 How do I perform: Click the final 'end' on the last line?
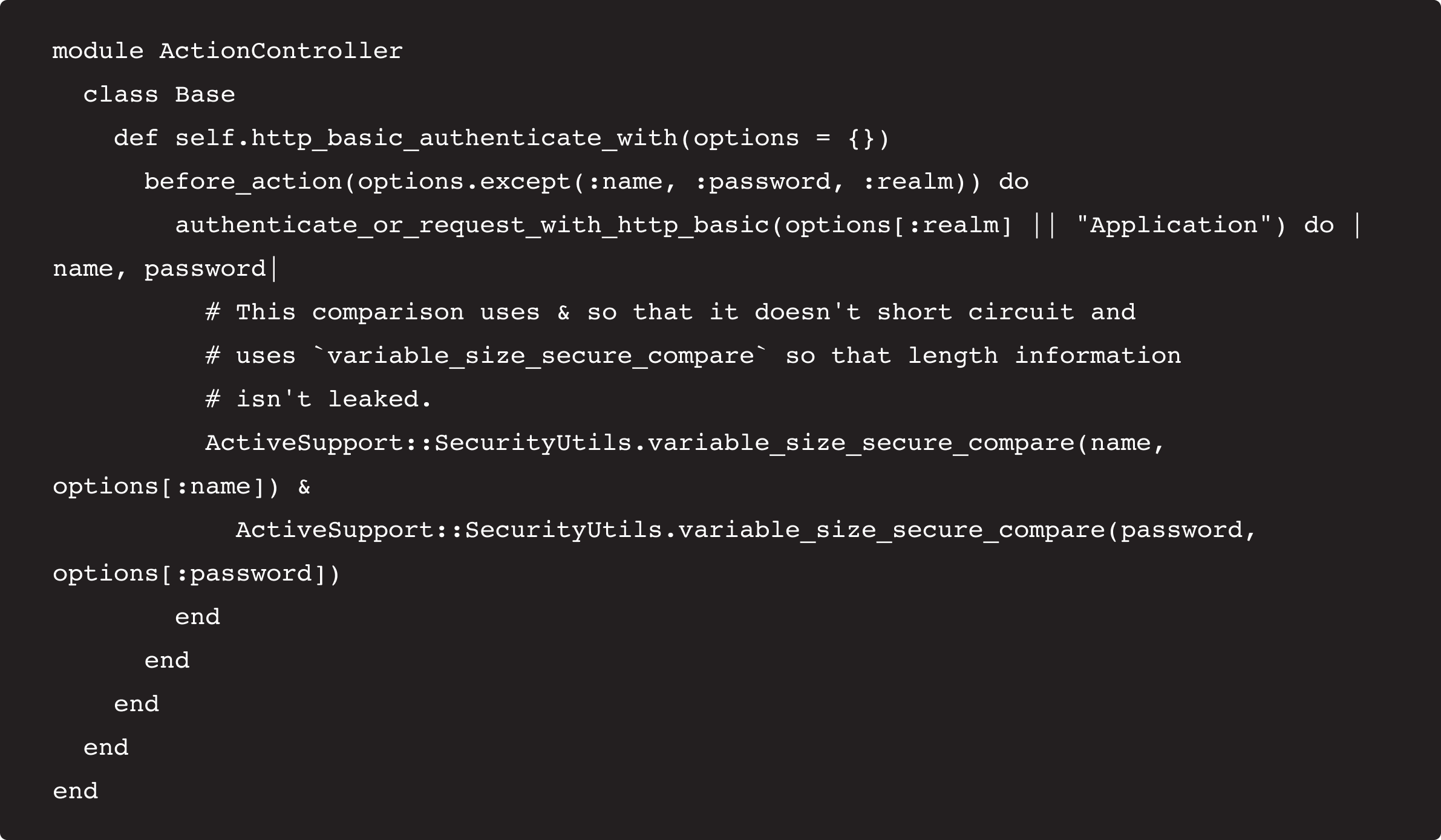pyautogui.click(x=75, y=791)
